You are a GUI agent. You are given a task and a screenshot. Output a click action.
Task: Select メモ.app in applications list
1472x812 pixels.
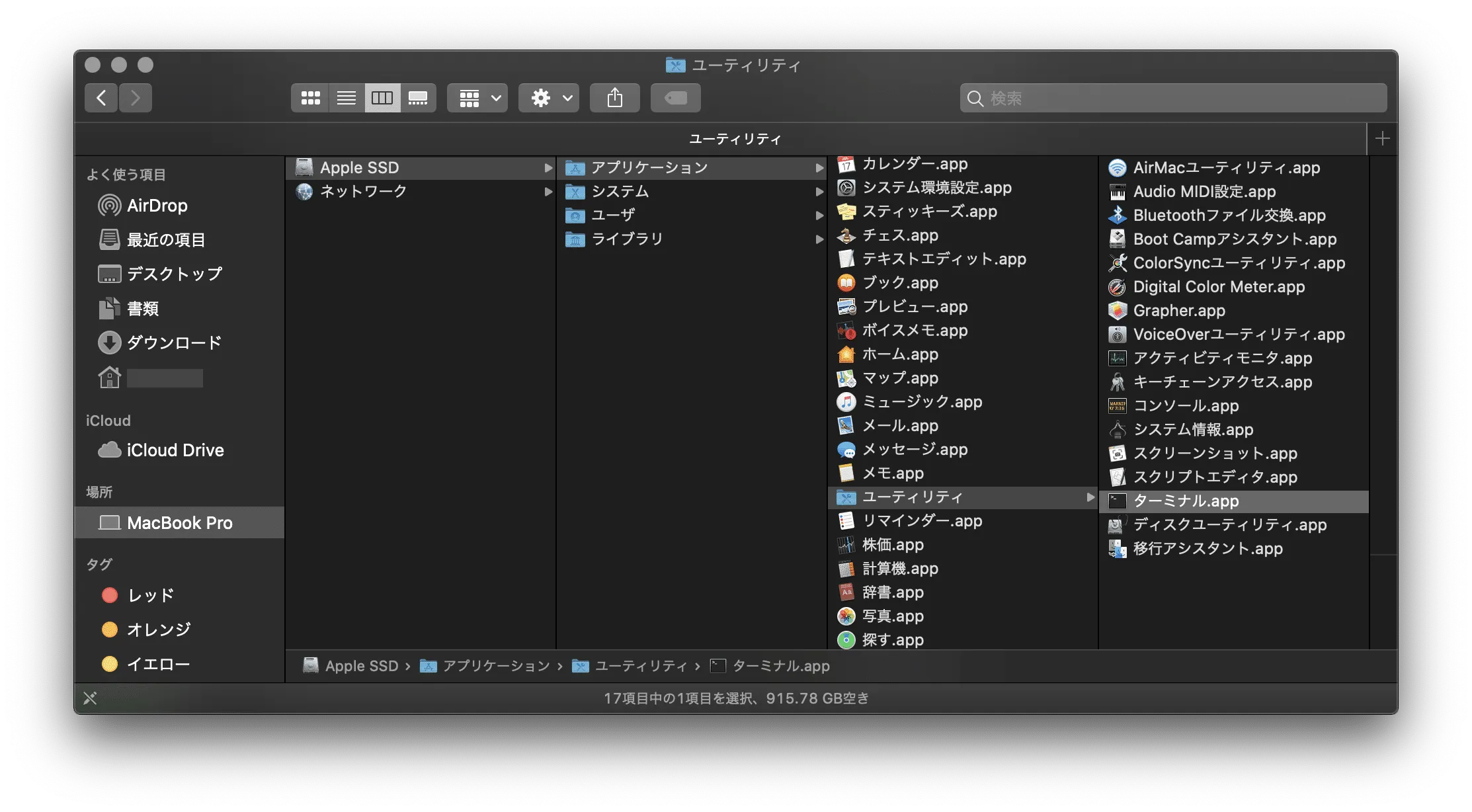[x=963, y=473]
